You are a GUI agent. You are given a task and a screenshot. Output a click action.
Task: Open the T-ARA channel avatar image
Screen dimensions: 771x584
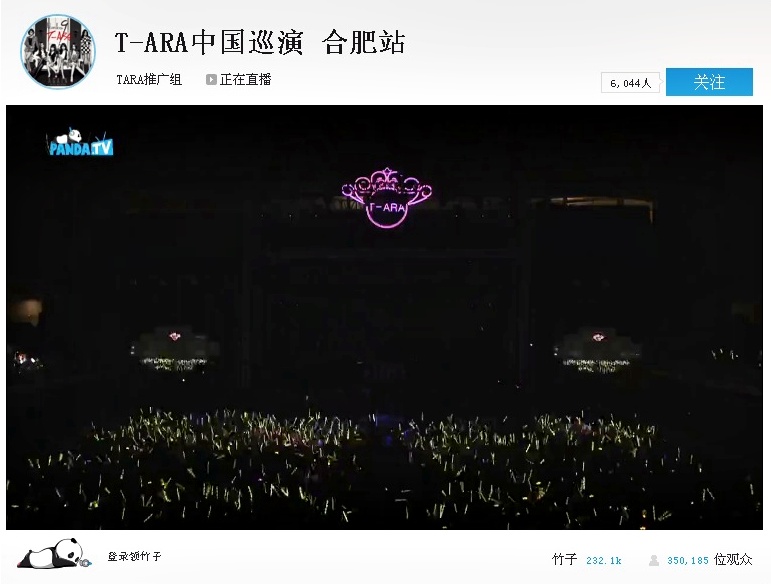click(x=58, y=52)
